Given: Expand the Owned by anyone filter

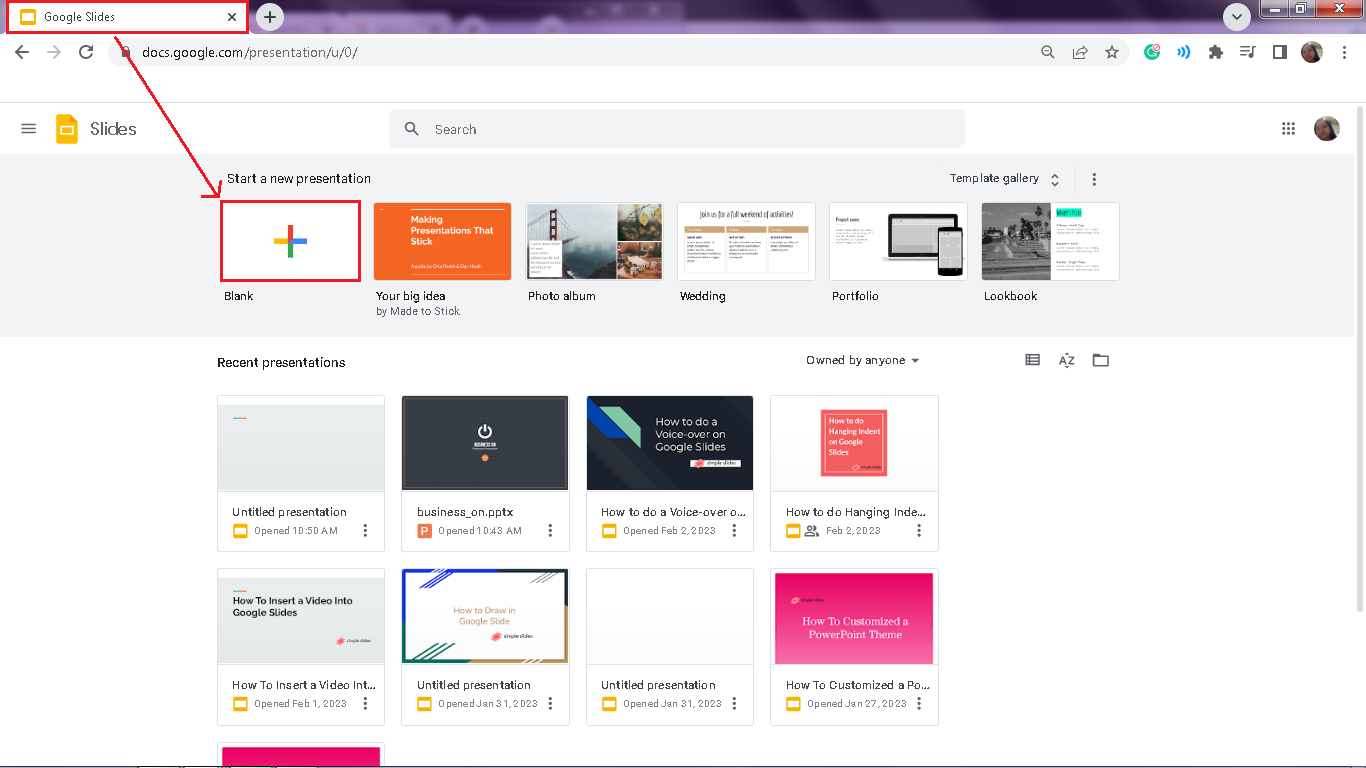Looking at the screenshot, I should click(x=862, y=360).
